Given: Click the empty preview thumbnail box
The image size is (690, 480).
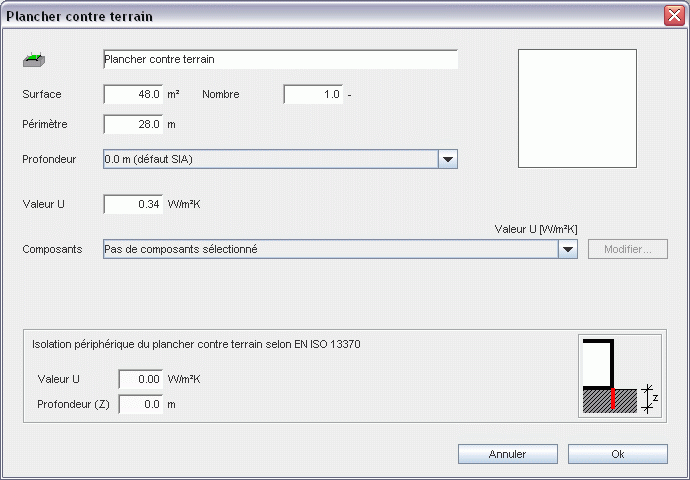Looking at the screenshot, I should pos(576,108).
